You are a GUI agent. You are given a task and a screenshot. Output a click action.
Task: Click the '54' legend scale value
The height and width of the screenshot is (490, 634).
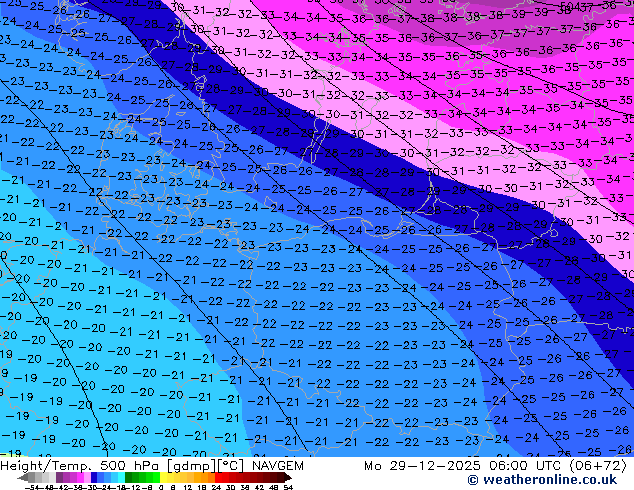coord(288,487)
